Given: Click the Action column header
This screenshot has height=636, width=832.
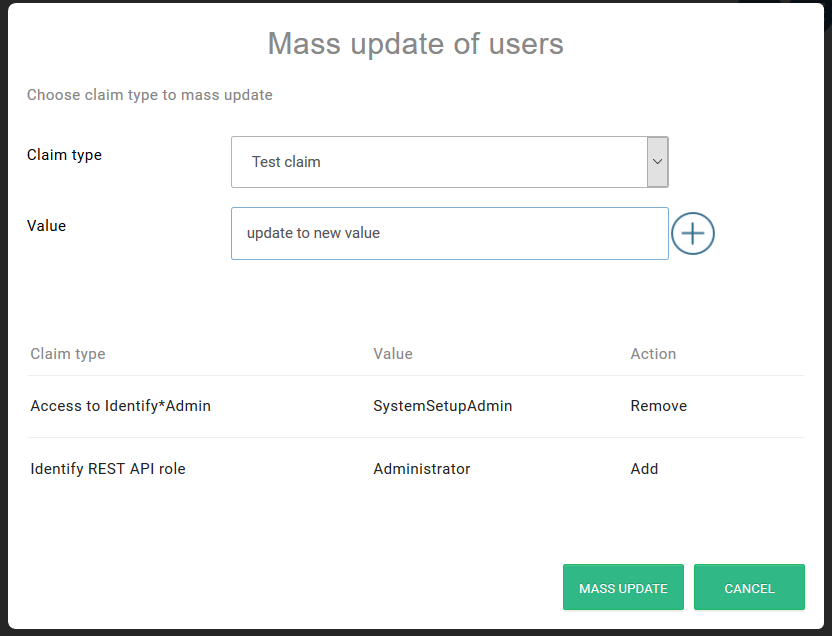Looking at the screenshot, I should tap(653, 354).
